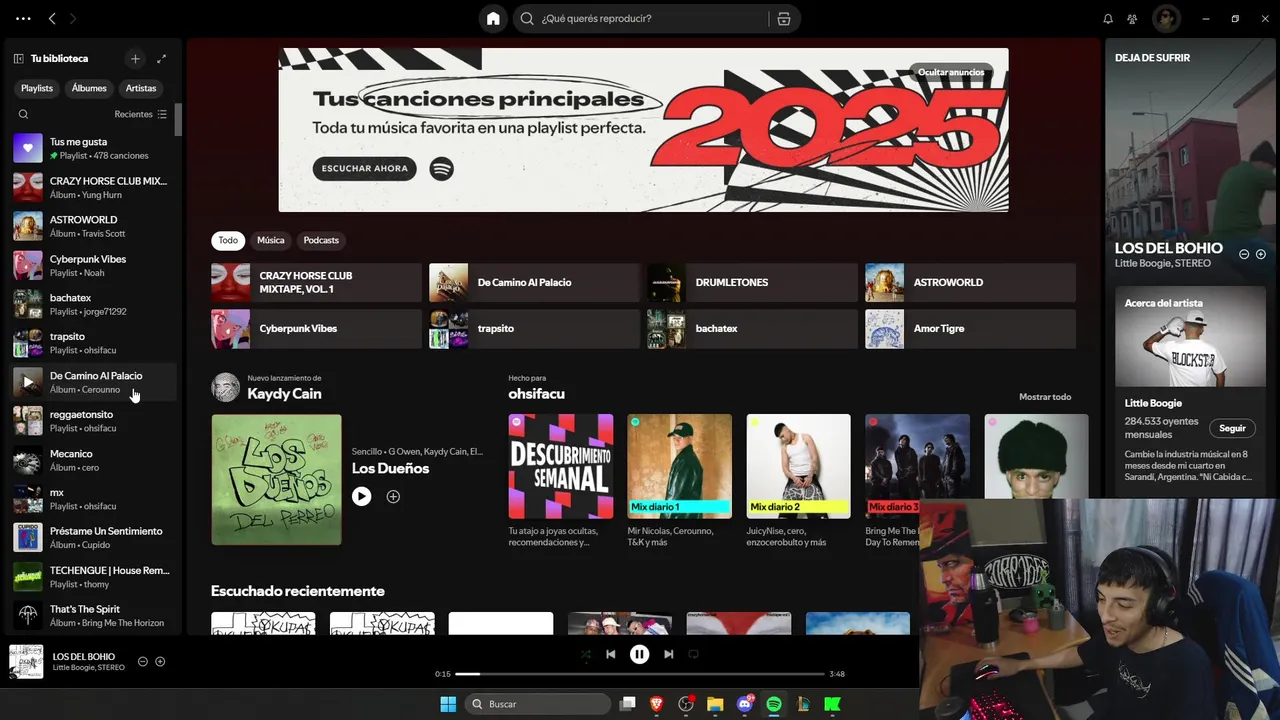The width and height of the screenshot is (1280, 720).
Task: Open bachatex shortcut card
Action: pyautogui.click(x=752, y=328)
